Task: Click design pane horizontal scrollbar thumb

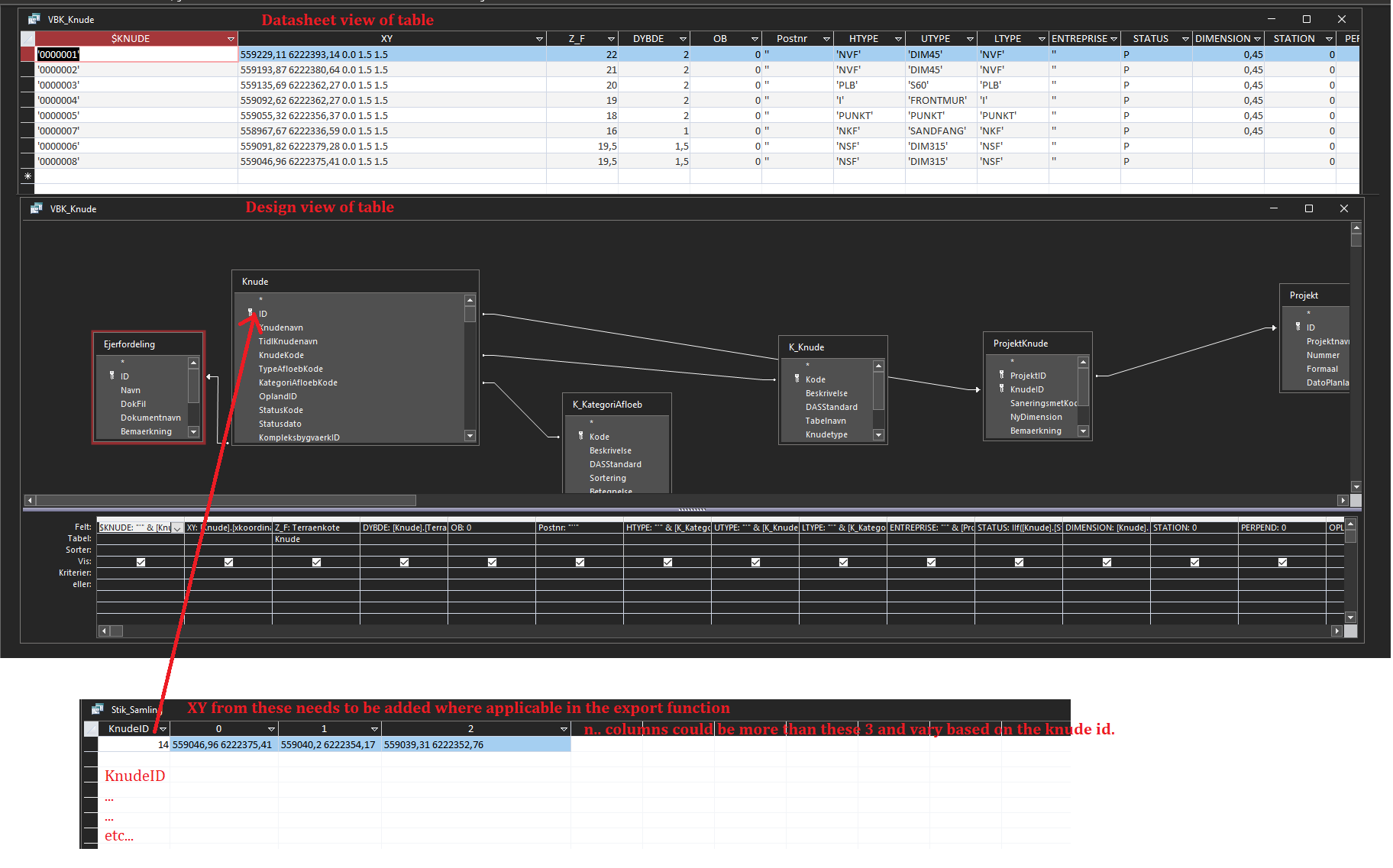Action: [x=226, y=501]
